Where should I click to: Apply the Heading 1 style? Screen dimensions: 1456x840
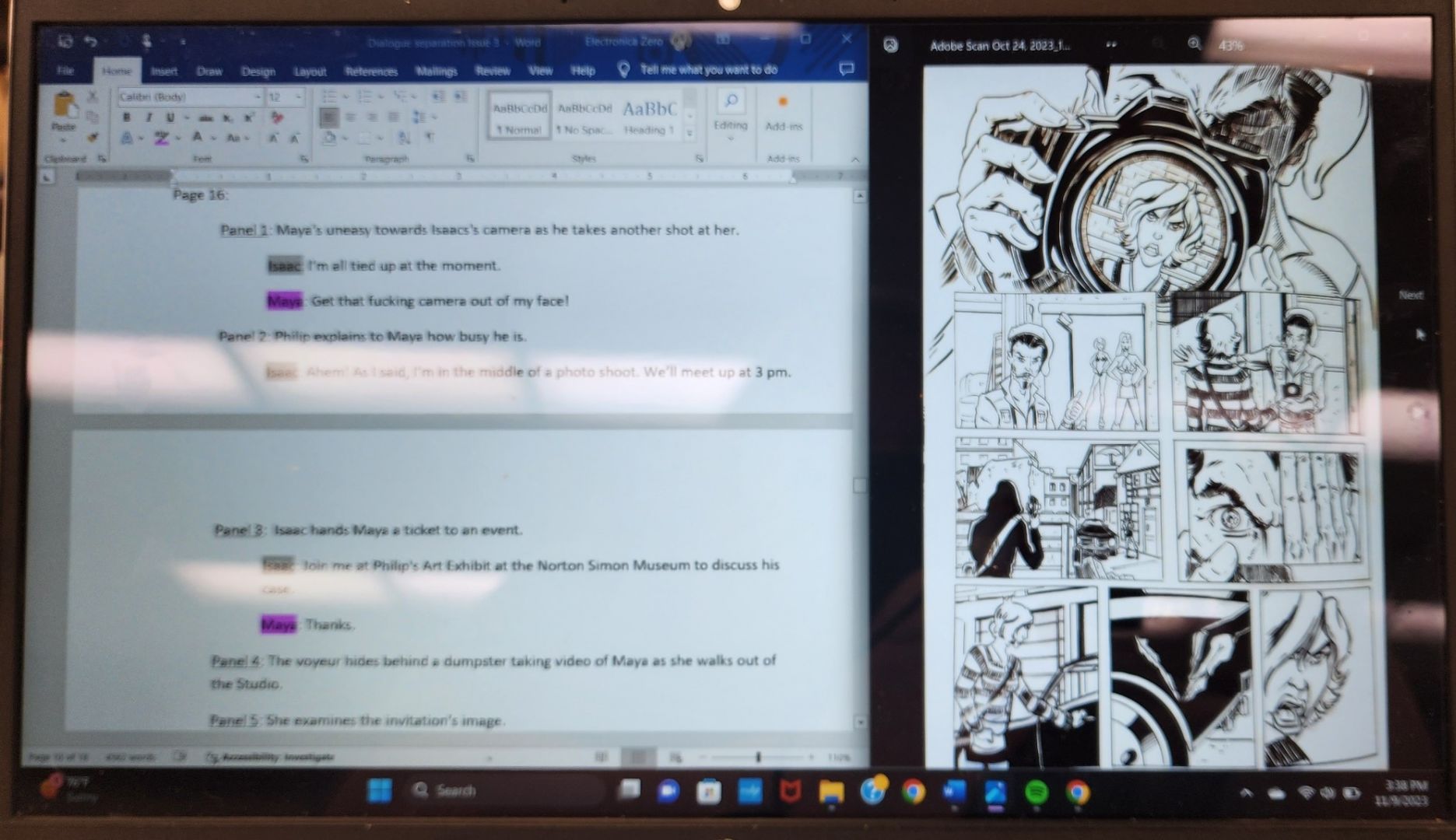coord(649,116)
